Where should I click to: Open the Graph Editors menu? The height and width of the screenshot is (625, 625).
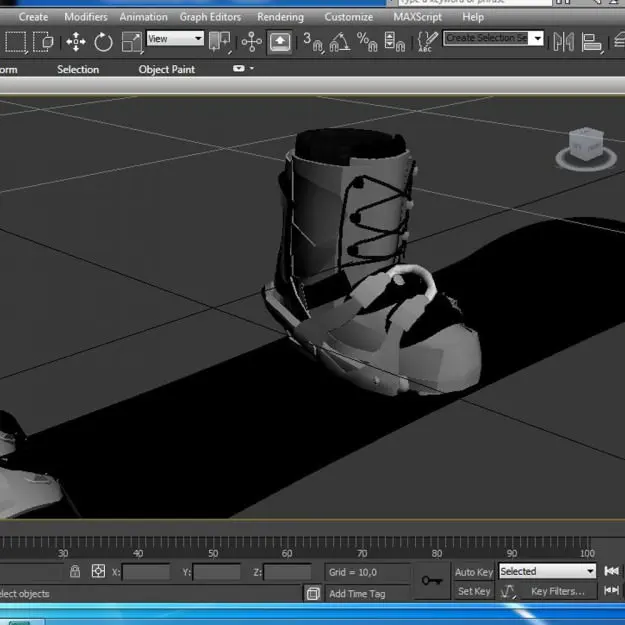pyautogui.click(x=210, y=17)
